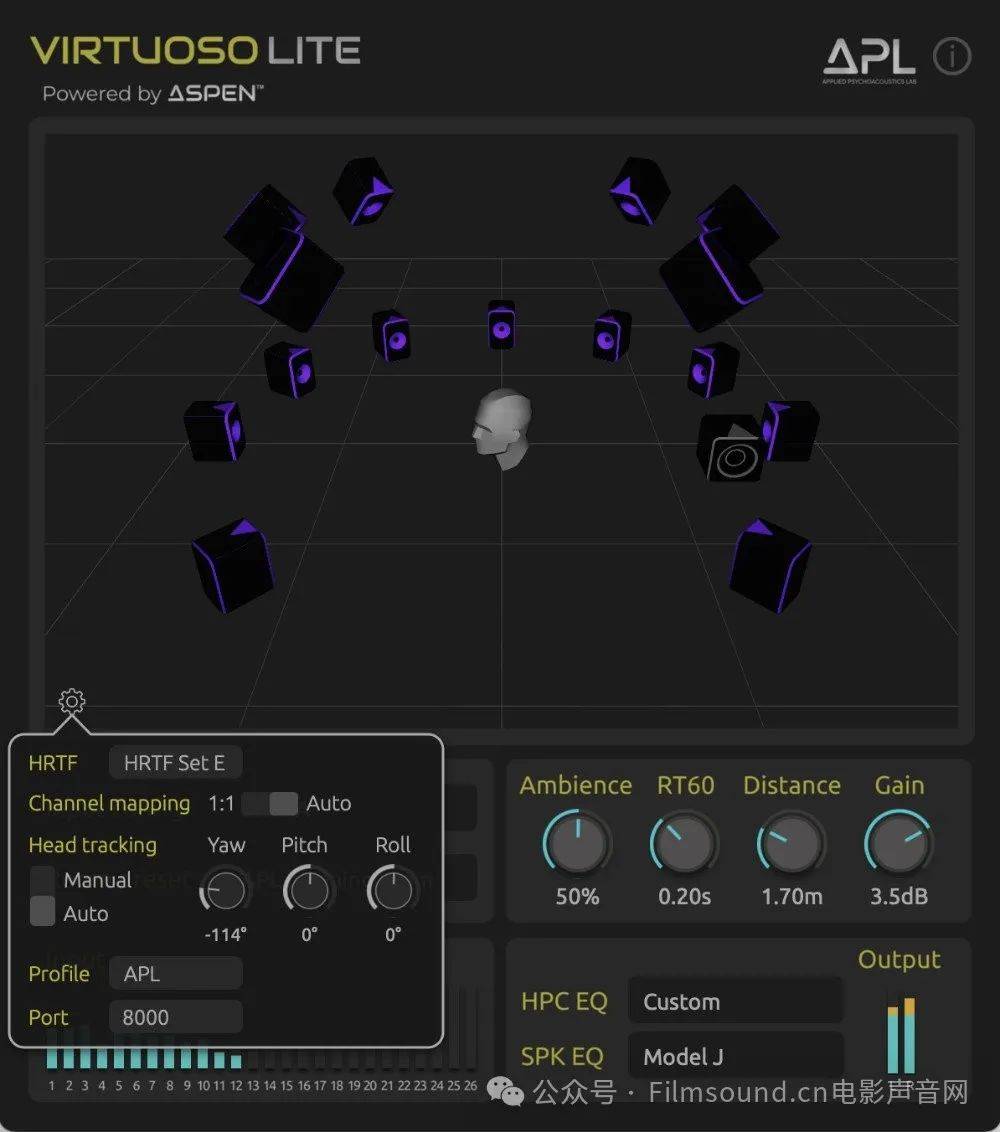Select the front left speaker beside center
The width and height of the screenshot is (1000, 1132).
coord(392,336)
